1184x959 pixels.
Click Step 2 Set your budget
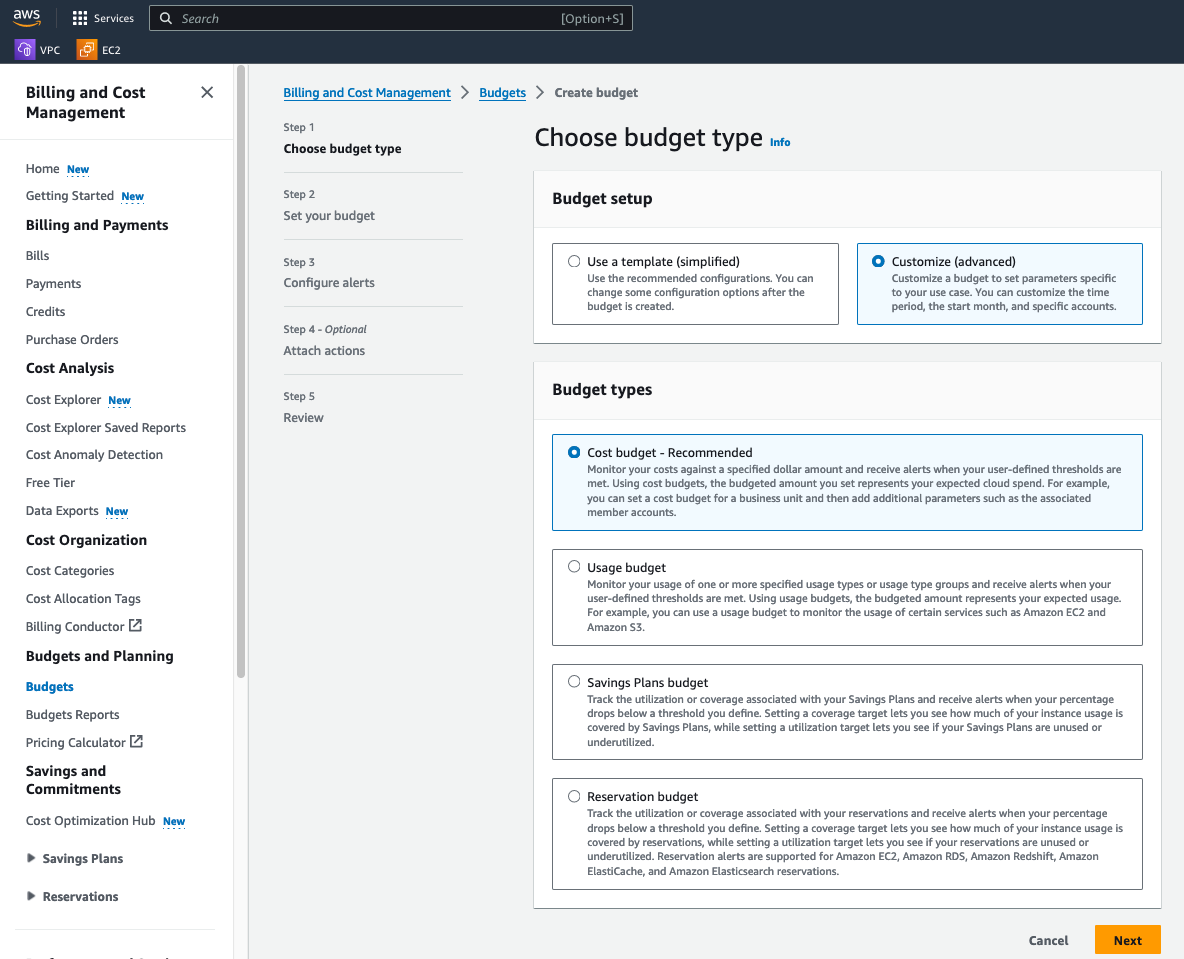point(329,215)
